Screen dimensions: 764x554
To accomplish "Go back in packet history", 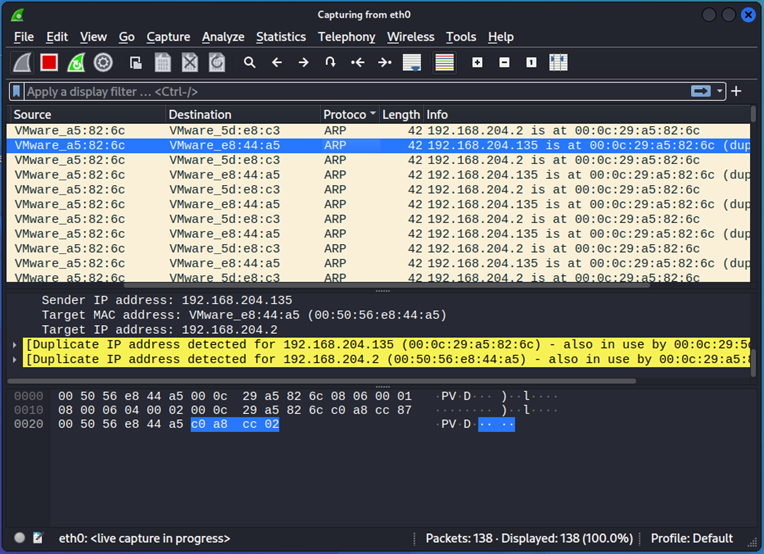I will (x=277, y=63).
